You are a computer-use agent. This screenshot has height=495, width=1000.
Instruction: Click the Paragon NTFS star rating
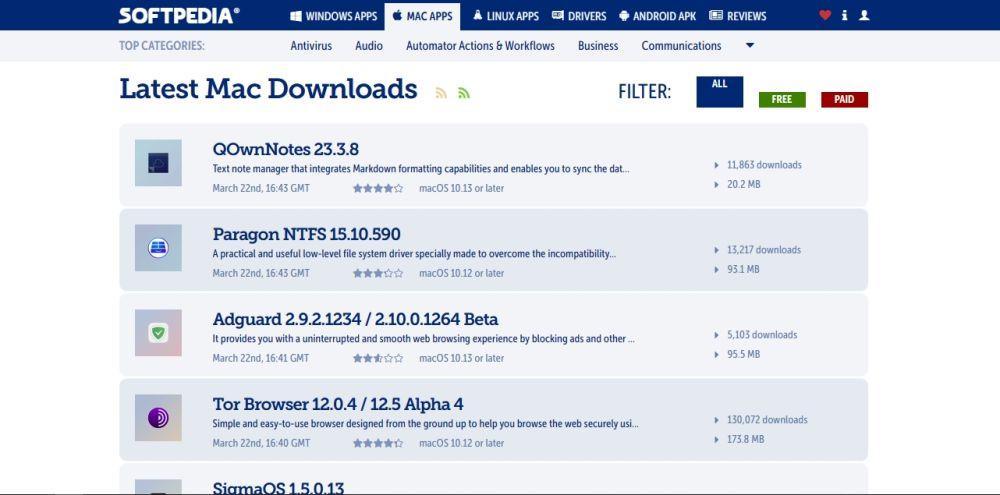tap(378, 273)
